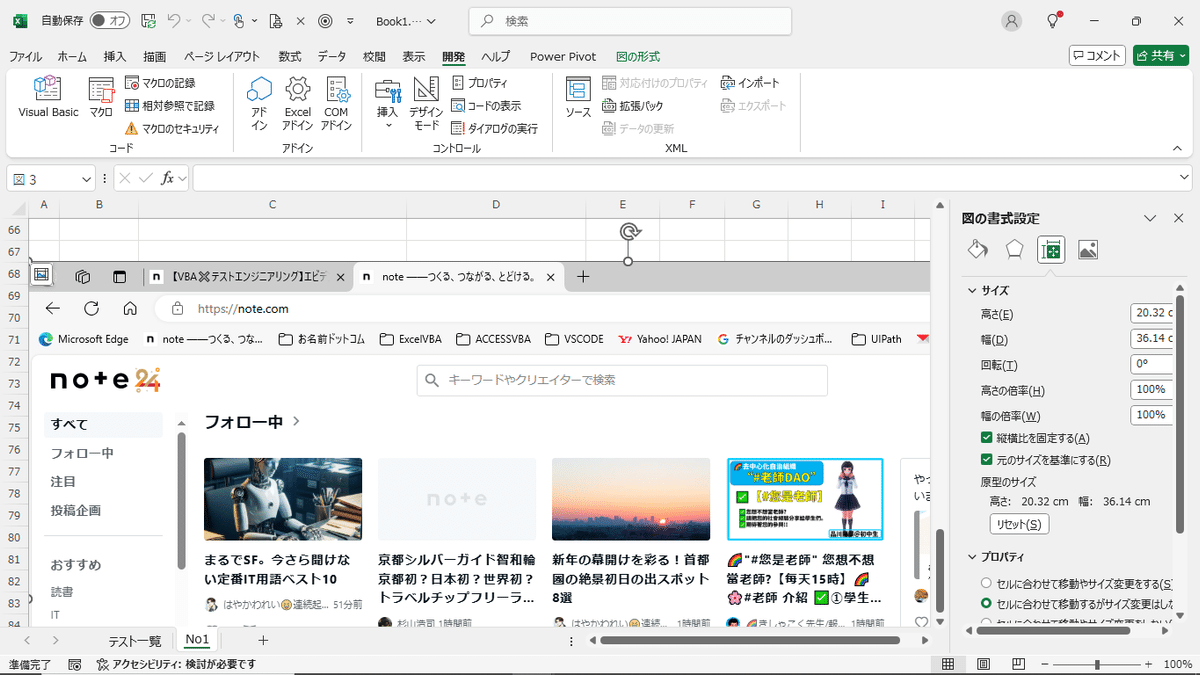Run ダイアログの実行

coord(495,129)
